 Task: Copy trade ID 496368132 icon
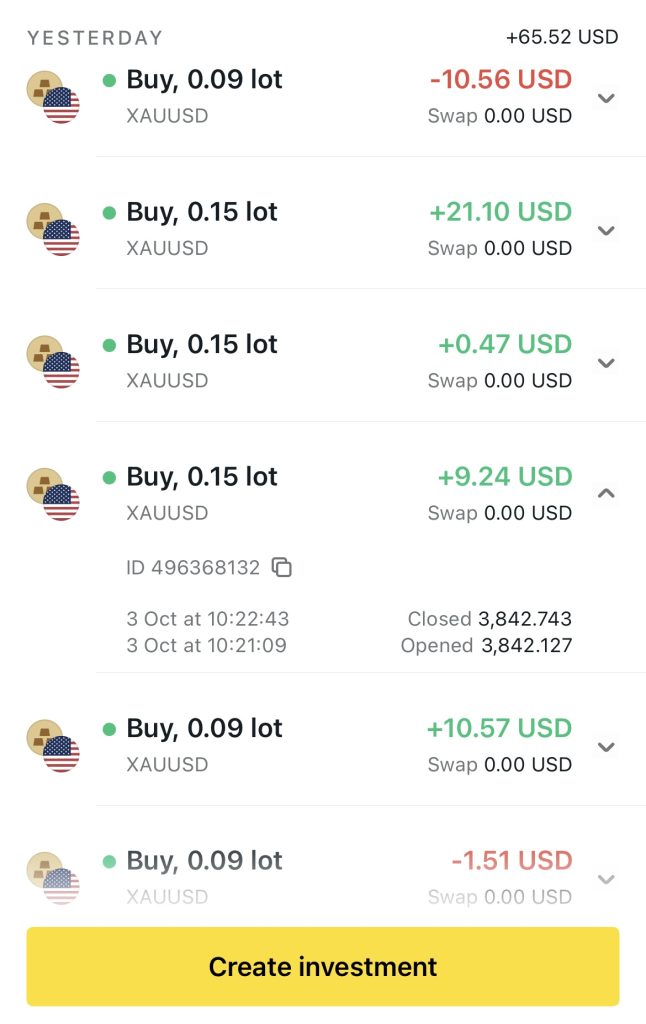click(283, 568)
